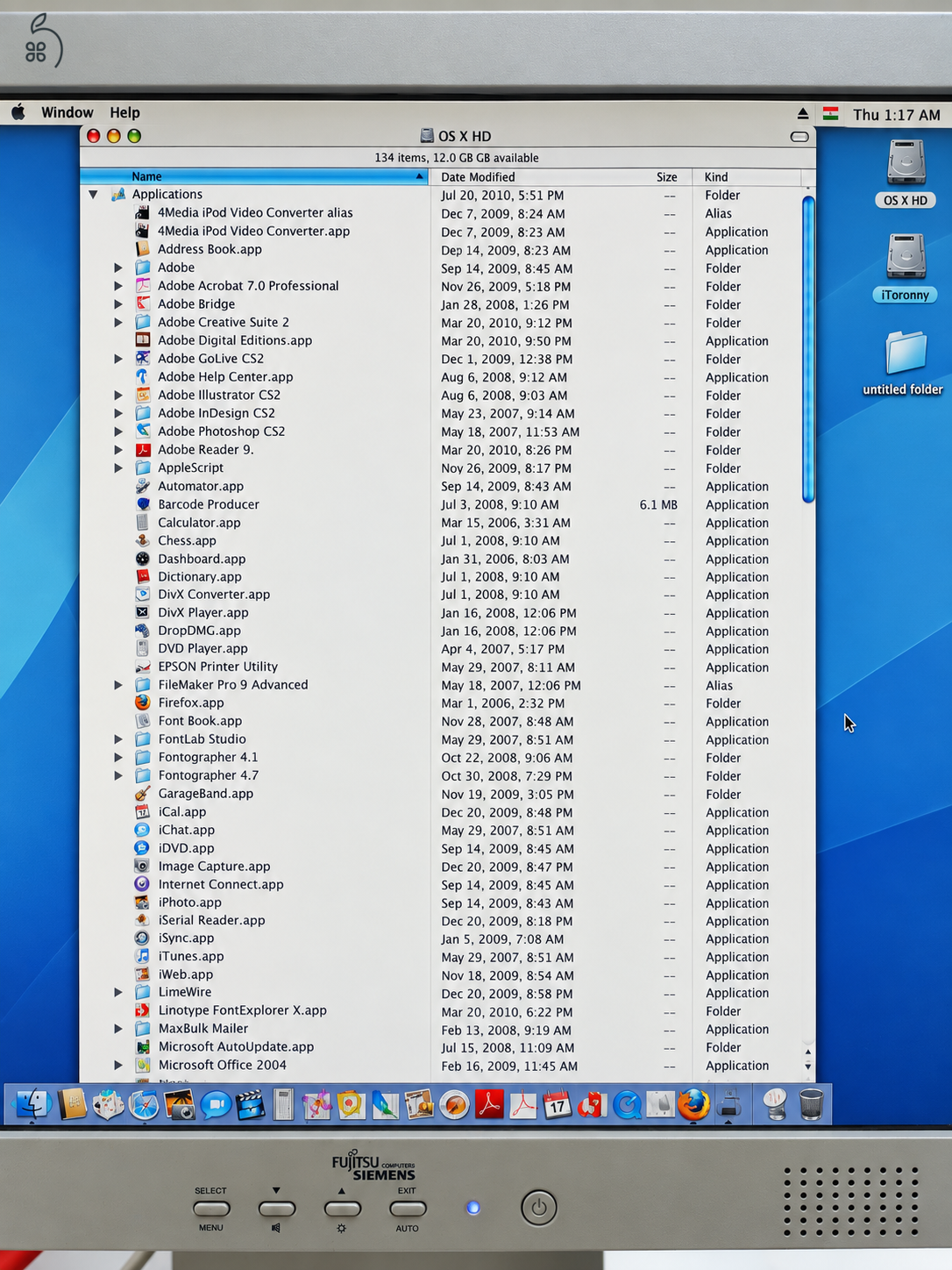Expand Adobe Acrobat 7.0 Professional folder
This screenshot has height=1270, width=952.
[x=118, y=286]
